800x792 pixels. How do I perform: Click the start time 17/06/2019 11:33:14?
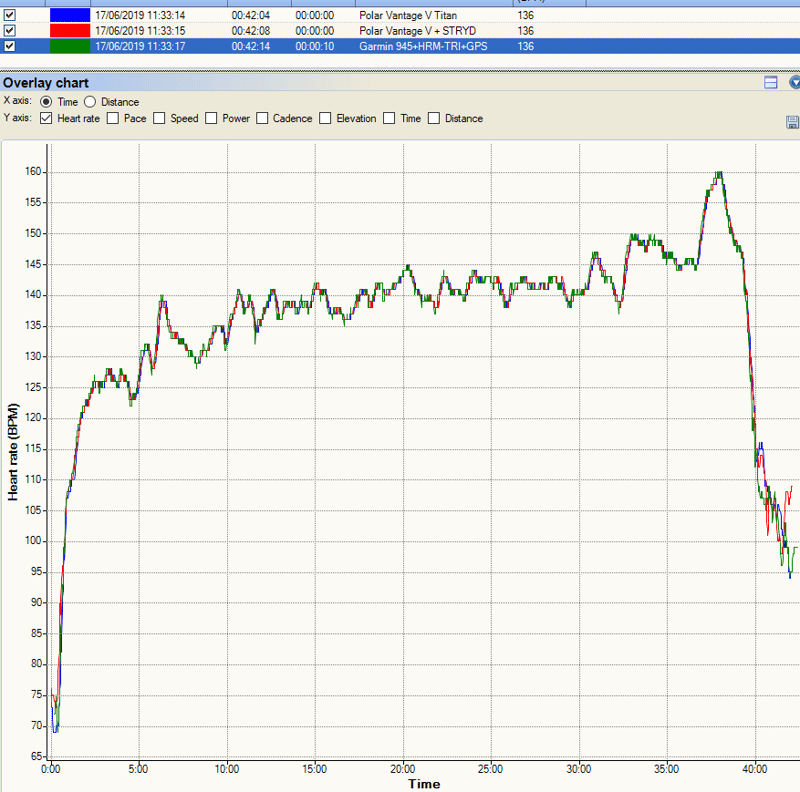pyautogui.click(x=140, y=15)
